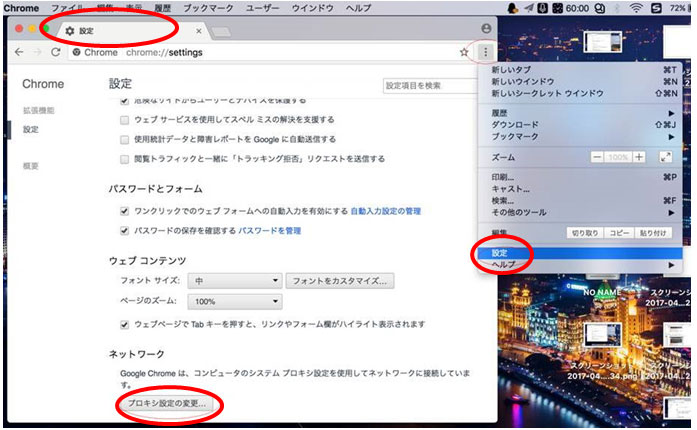Select 設定 in the Chrome menu
697x430 pixels.
[580, 253]
